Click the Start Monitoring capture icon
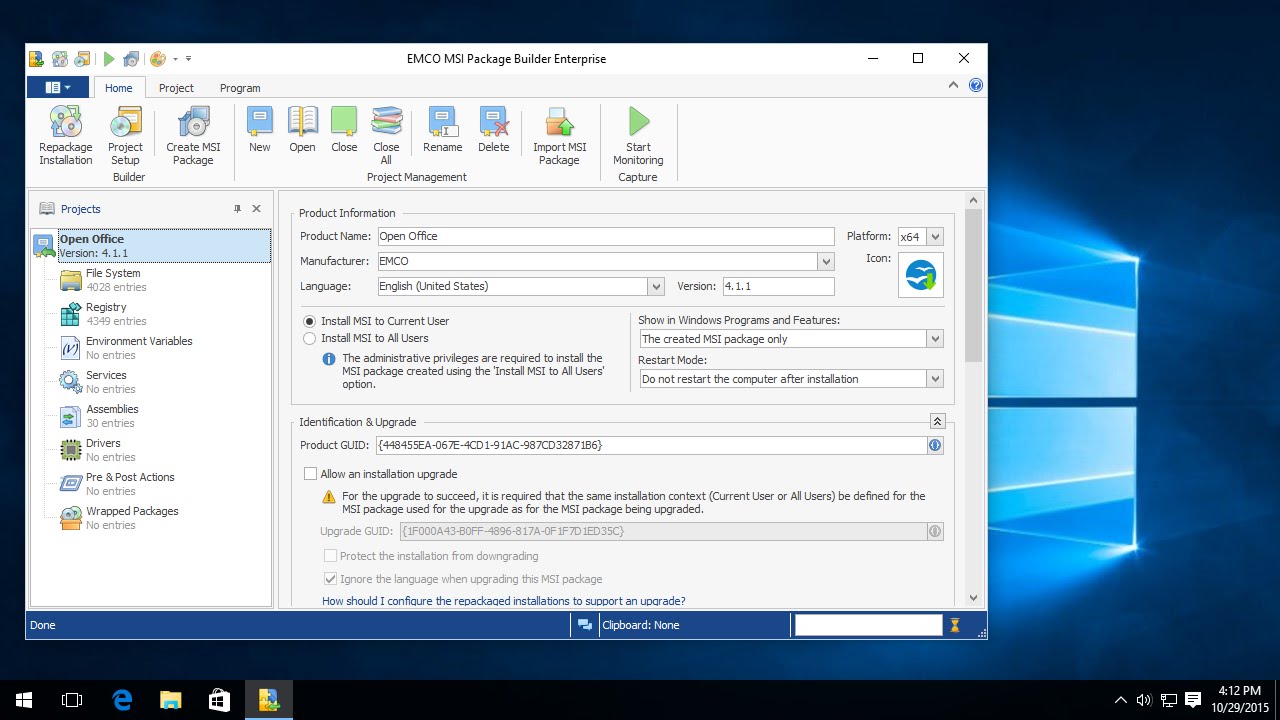1280x720 pixels. (x=638, y=136)
